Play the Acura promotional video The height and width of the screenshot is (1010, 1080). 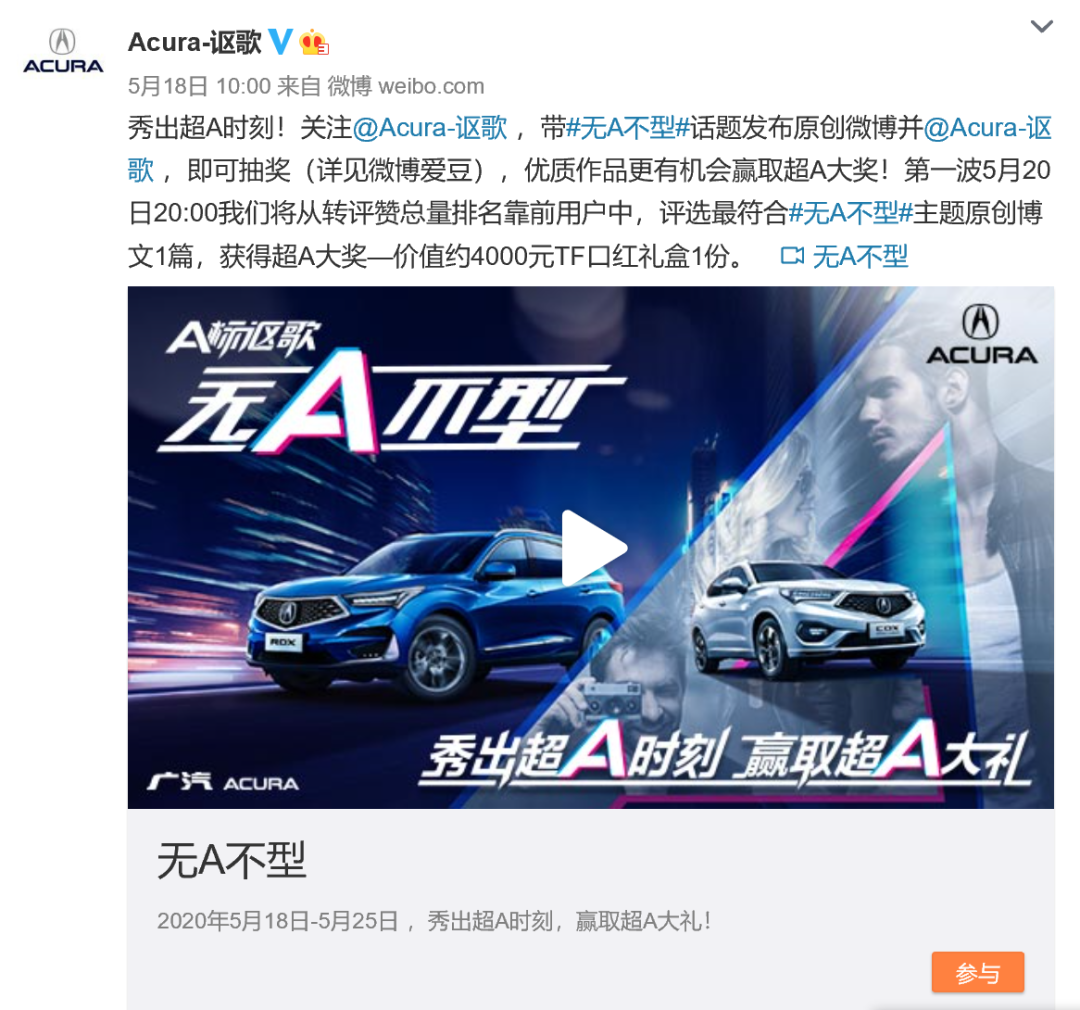click(594, 548)
